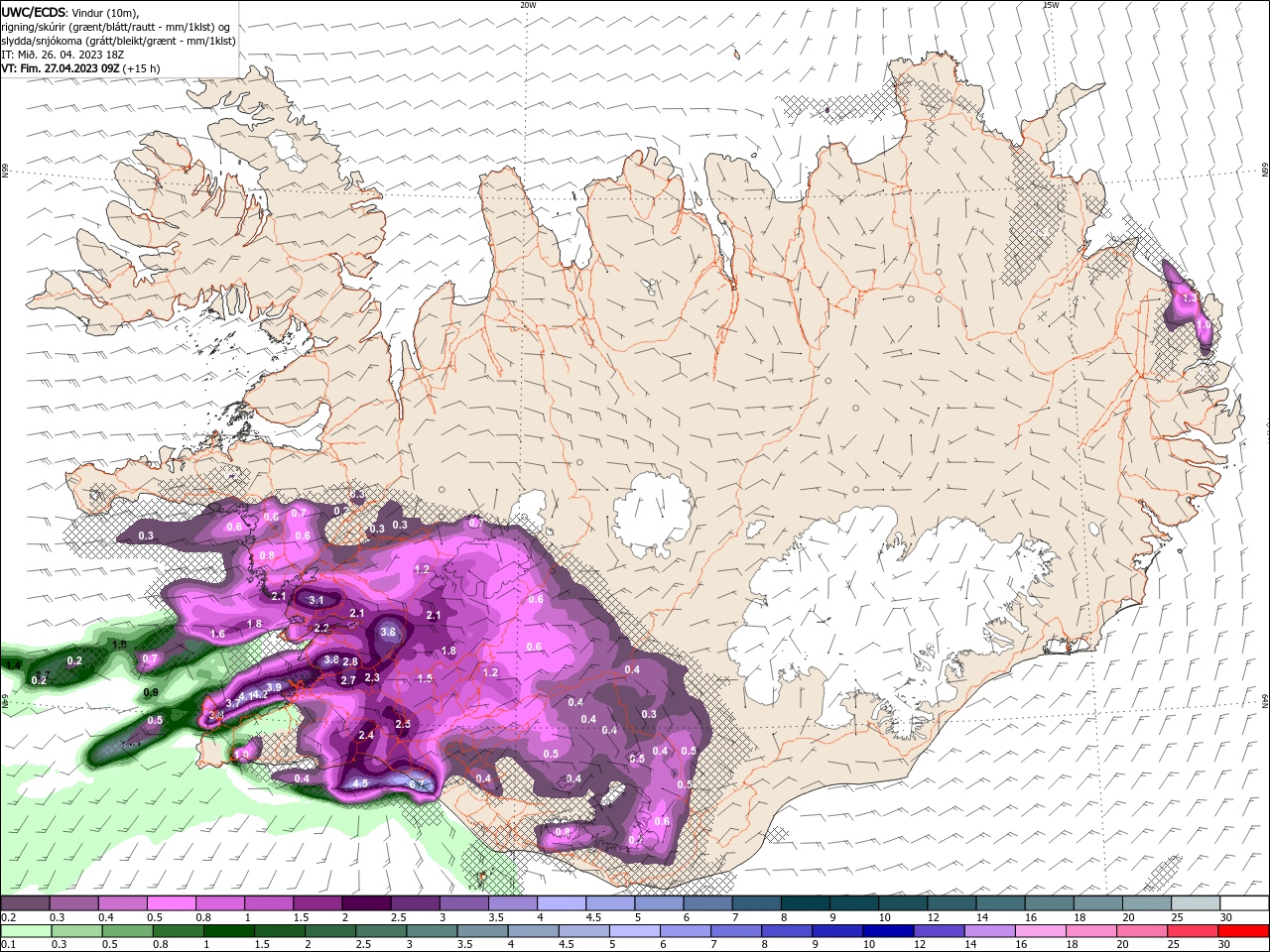
Task: Click the UWC/ECDS title text
Action: [33, 12]
